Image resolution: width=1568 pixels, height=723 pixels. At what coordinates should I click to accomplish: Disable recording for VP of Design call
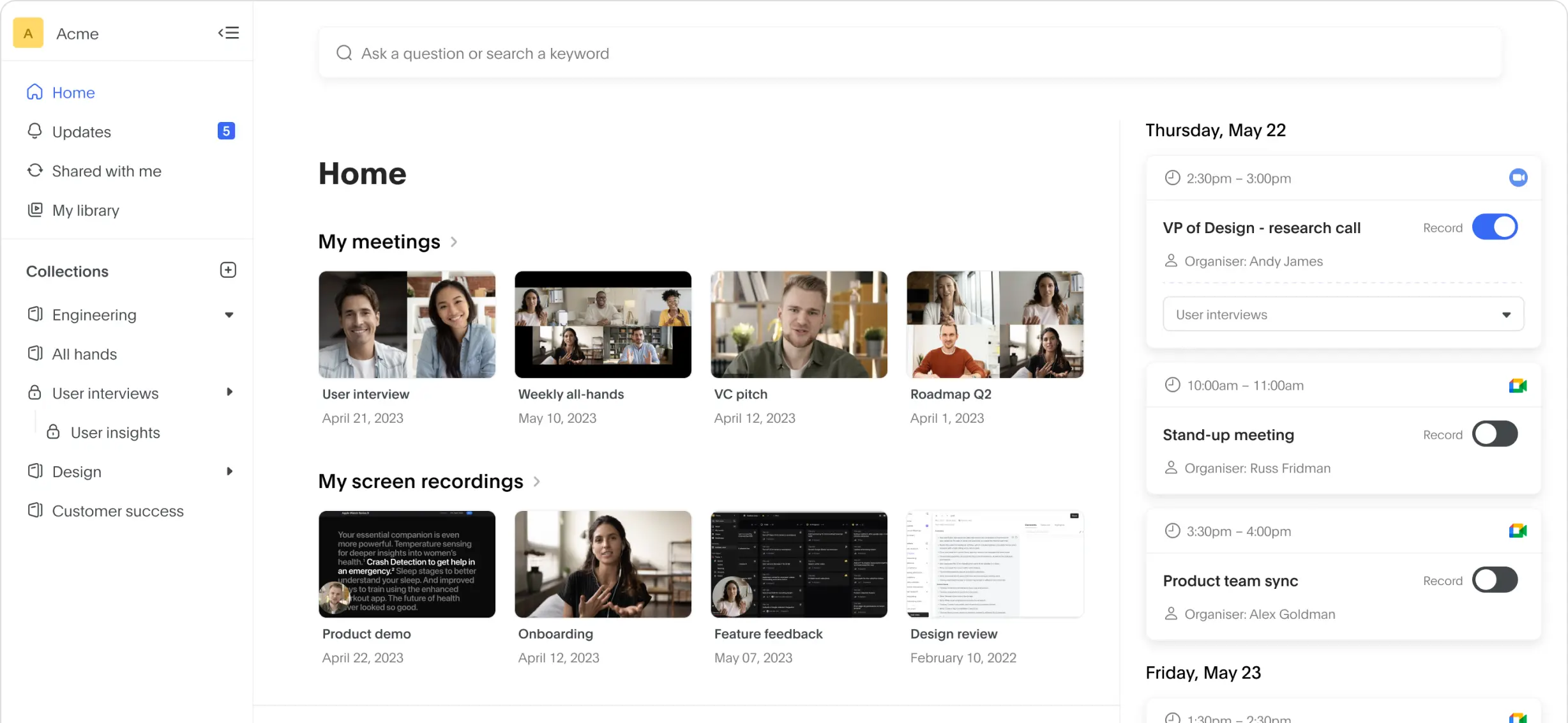tap(1495, 227)
